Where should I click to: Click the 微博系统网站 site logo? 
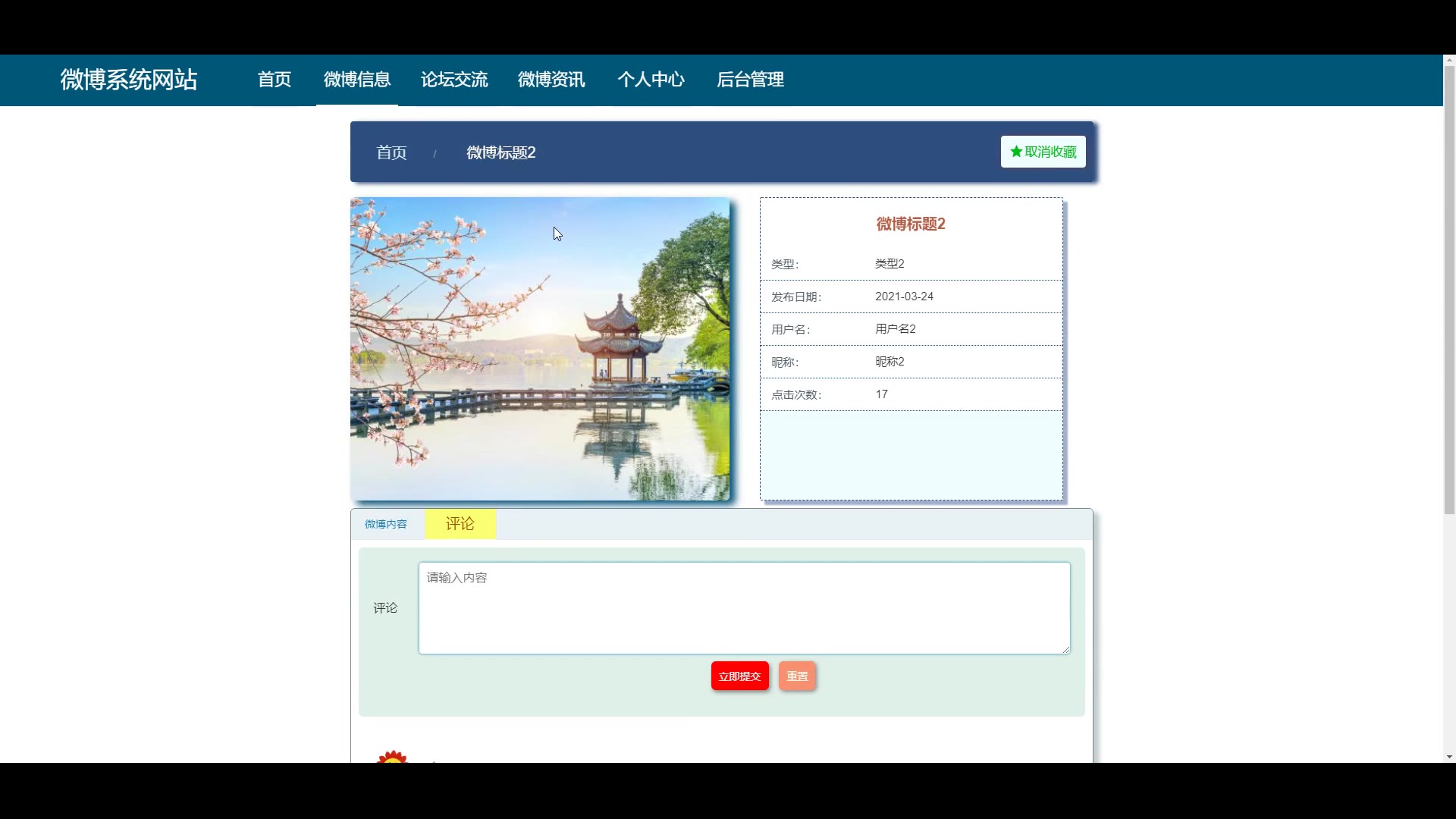click(129, 80)
